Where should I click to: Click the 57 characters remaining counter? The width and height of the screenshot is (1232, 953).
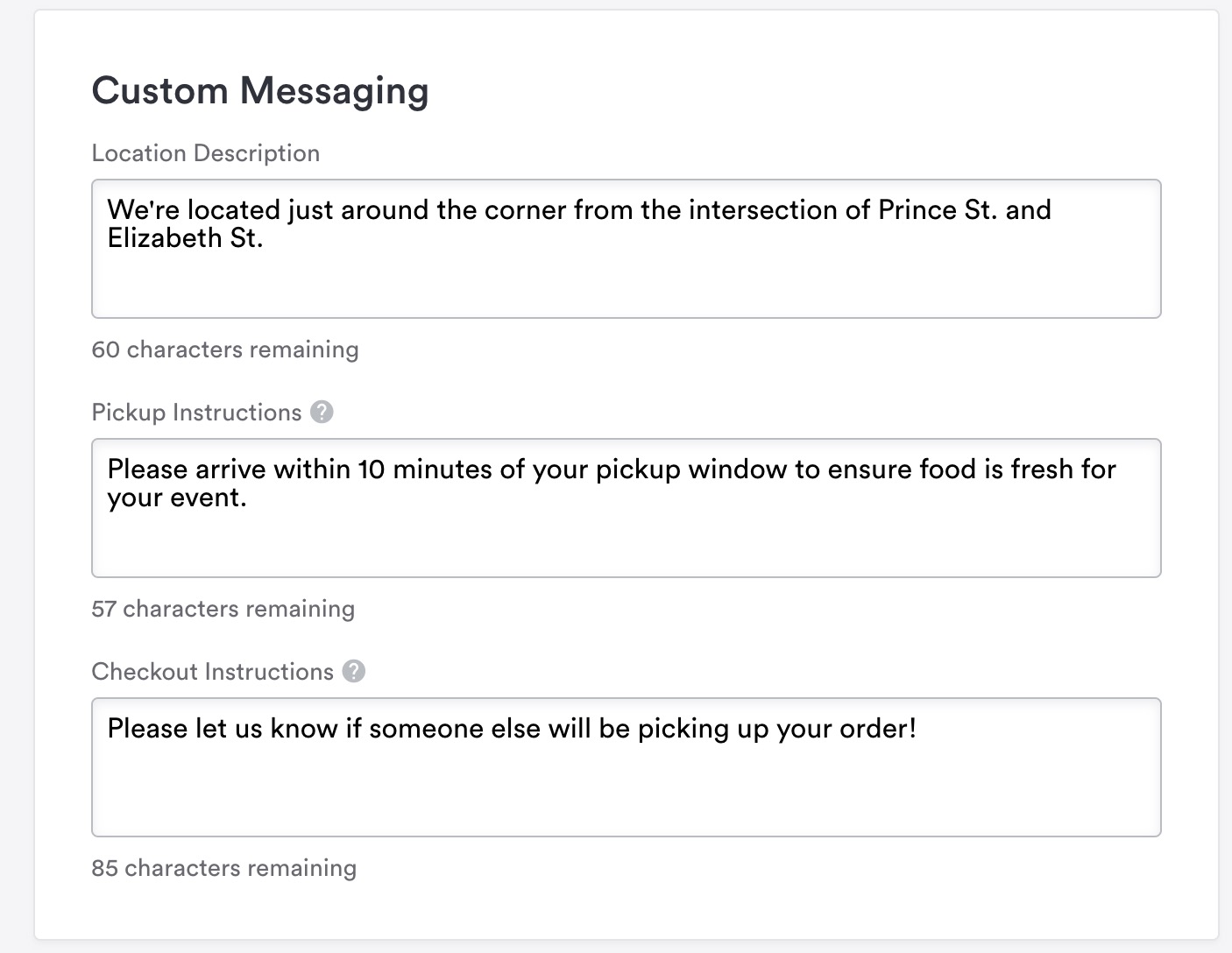[223, 609]
